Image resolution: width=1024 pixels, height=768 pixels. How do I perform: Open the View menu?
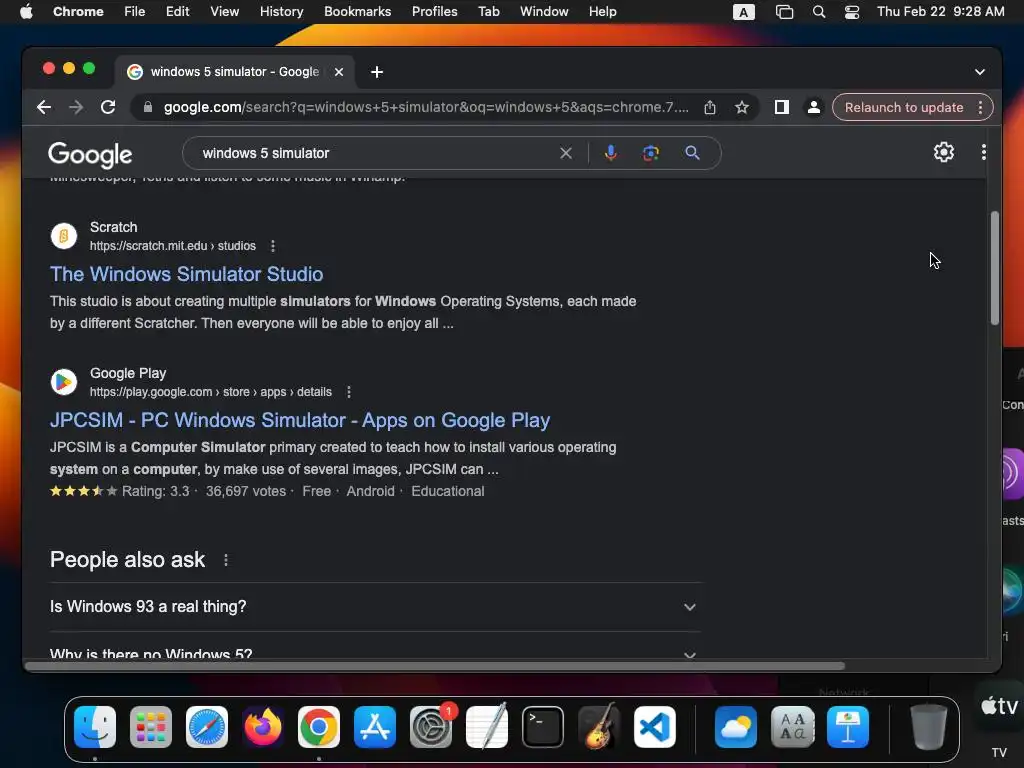click(224, 11)
